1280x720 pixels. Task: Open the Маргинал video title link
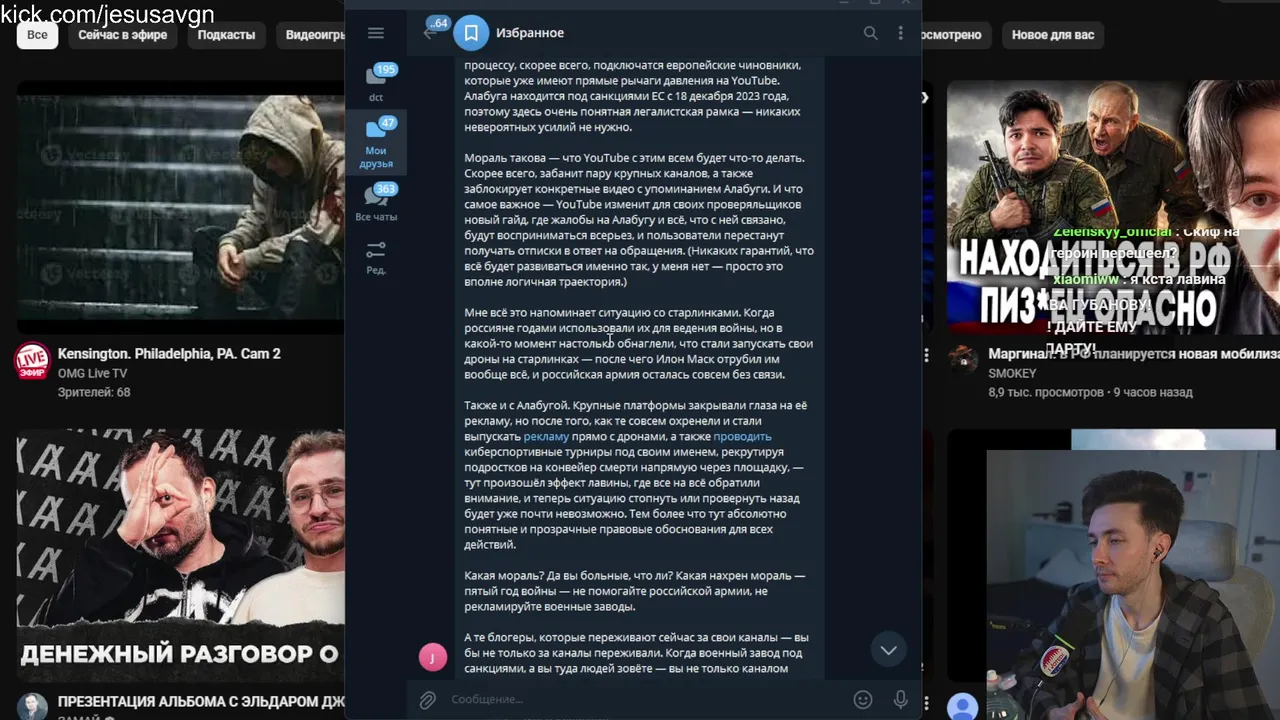click(1134, 354)
